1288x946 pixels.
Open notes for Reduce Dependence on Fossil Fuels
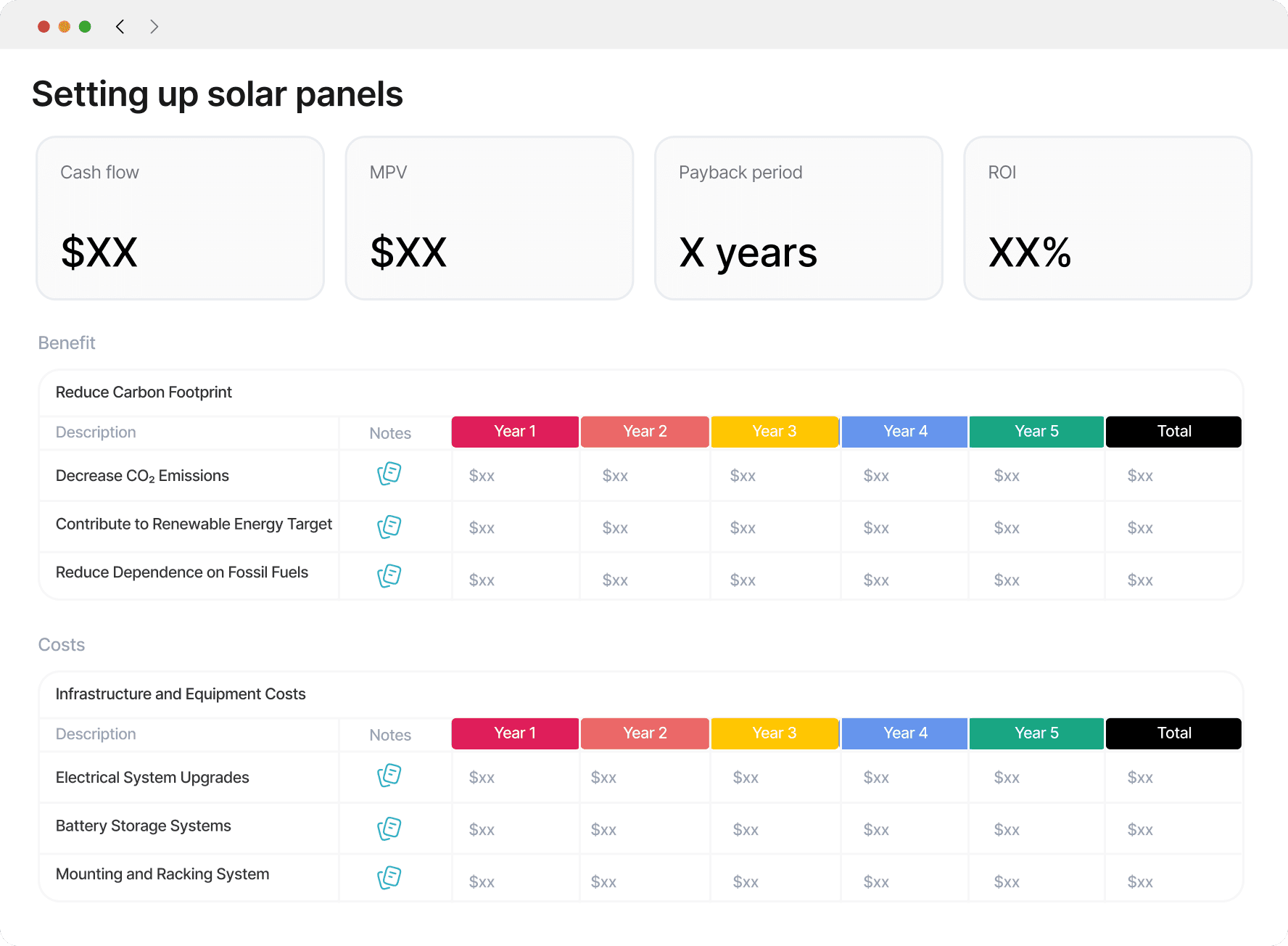(x=389, y=576)
